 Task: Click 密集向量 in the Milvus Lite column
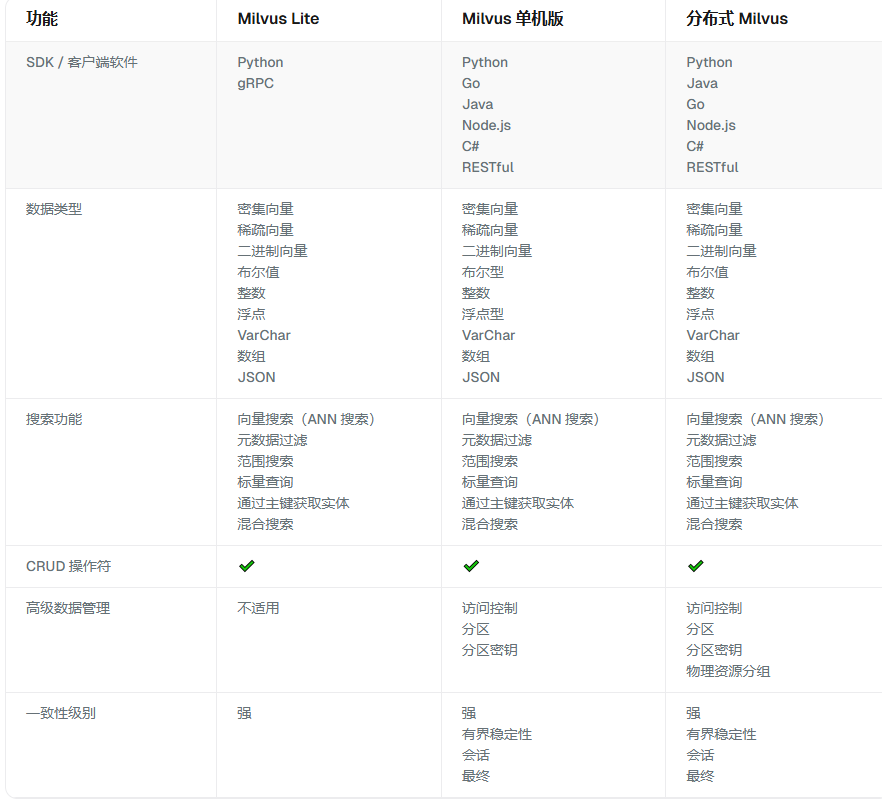(x=266, y=209)
